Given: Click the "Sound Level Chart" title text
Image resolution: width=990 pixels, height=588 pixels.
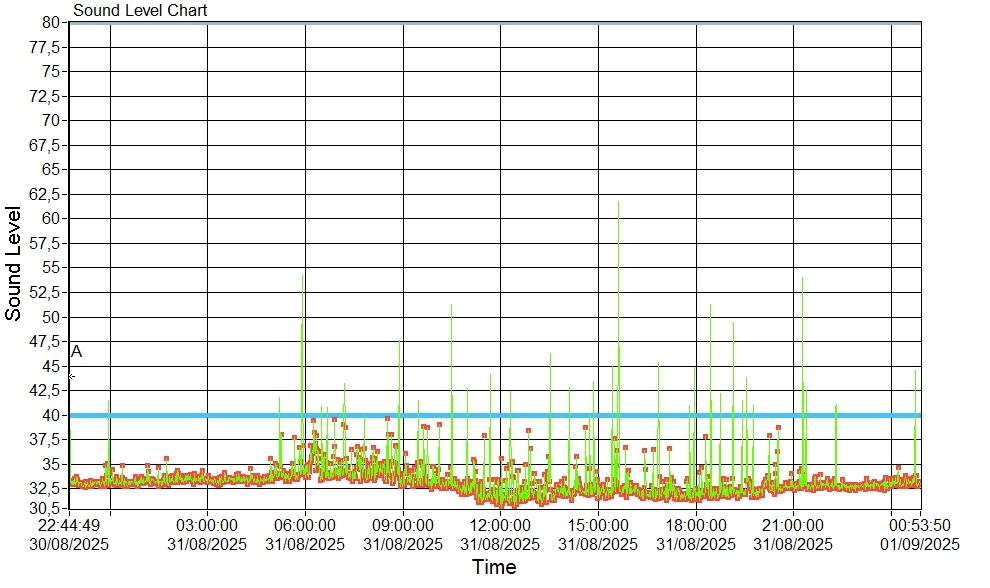Looking at the screenshot, I should click(140, 11).
